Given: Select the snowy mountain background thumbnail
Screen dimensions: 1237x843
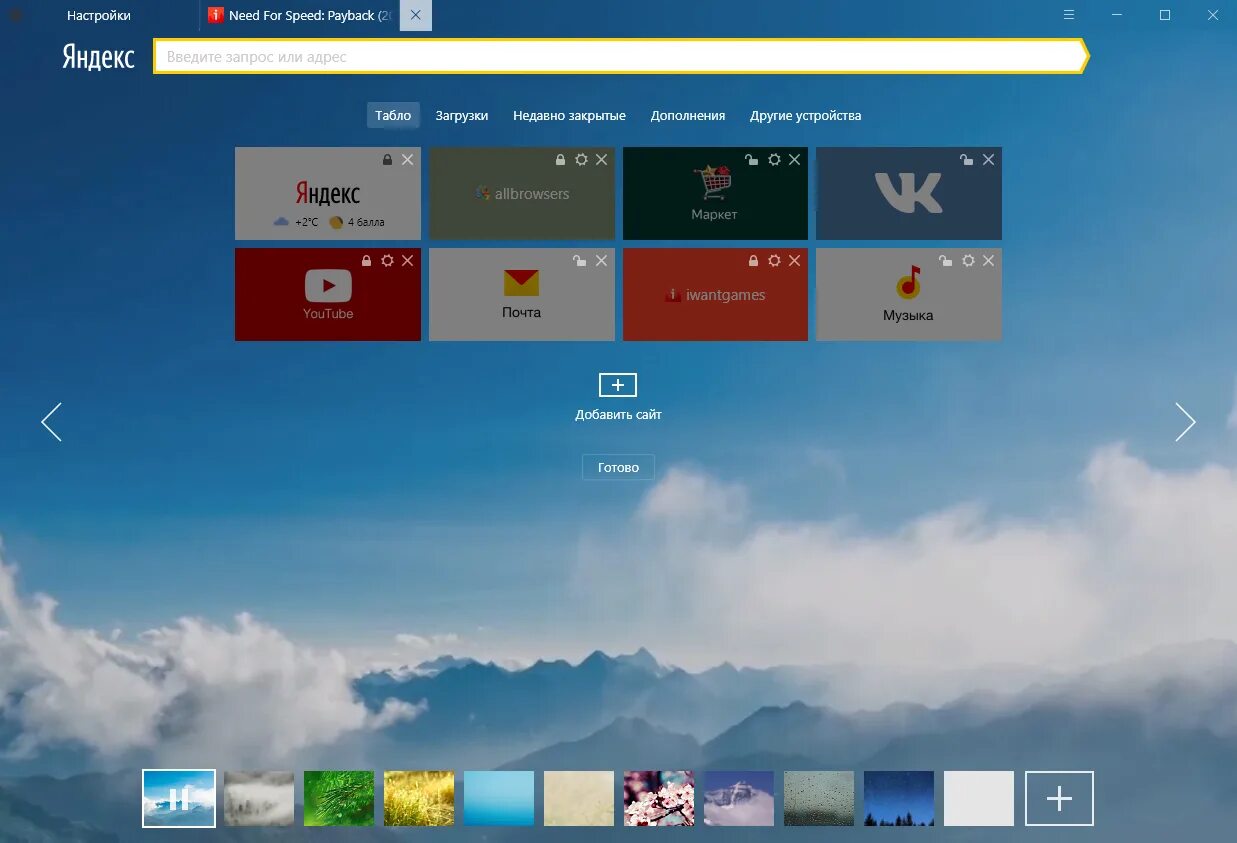Looking at the screenshot, I should click(739, 798).
